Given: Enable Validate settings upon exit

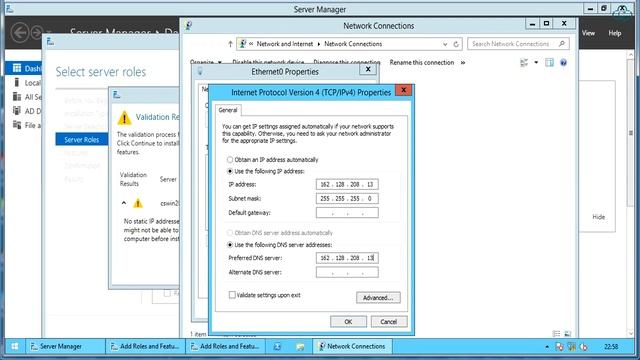Looking at the screenshot, I should (232, 295).
